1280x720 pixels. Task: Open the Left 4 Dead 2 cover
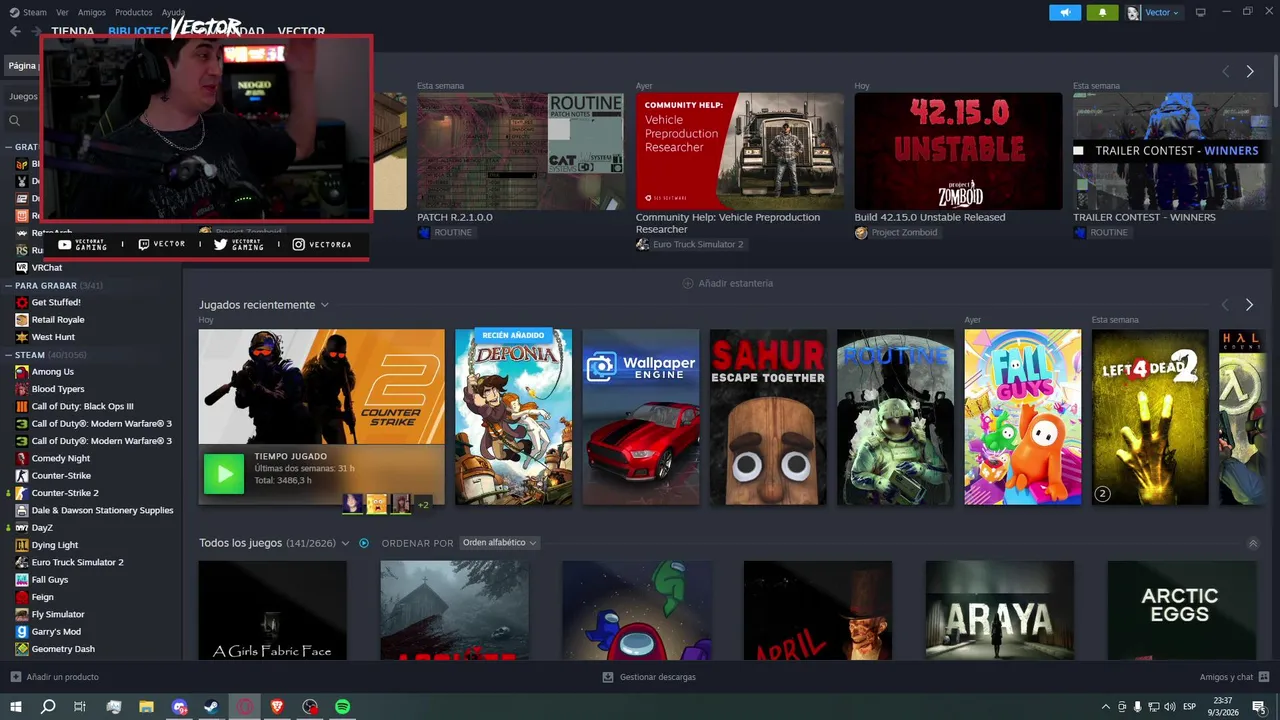click(1150, 417)
